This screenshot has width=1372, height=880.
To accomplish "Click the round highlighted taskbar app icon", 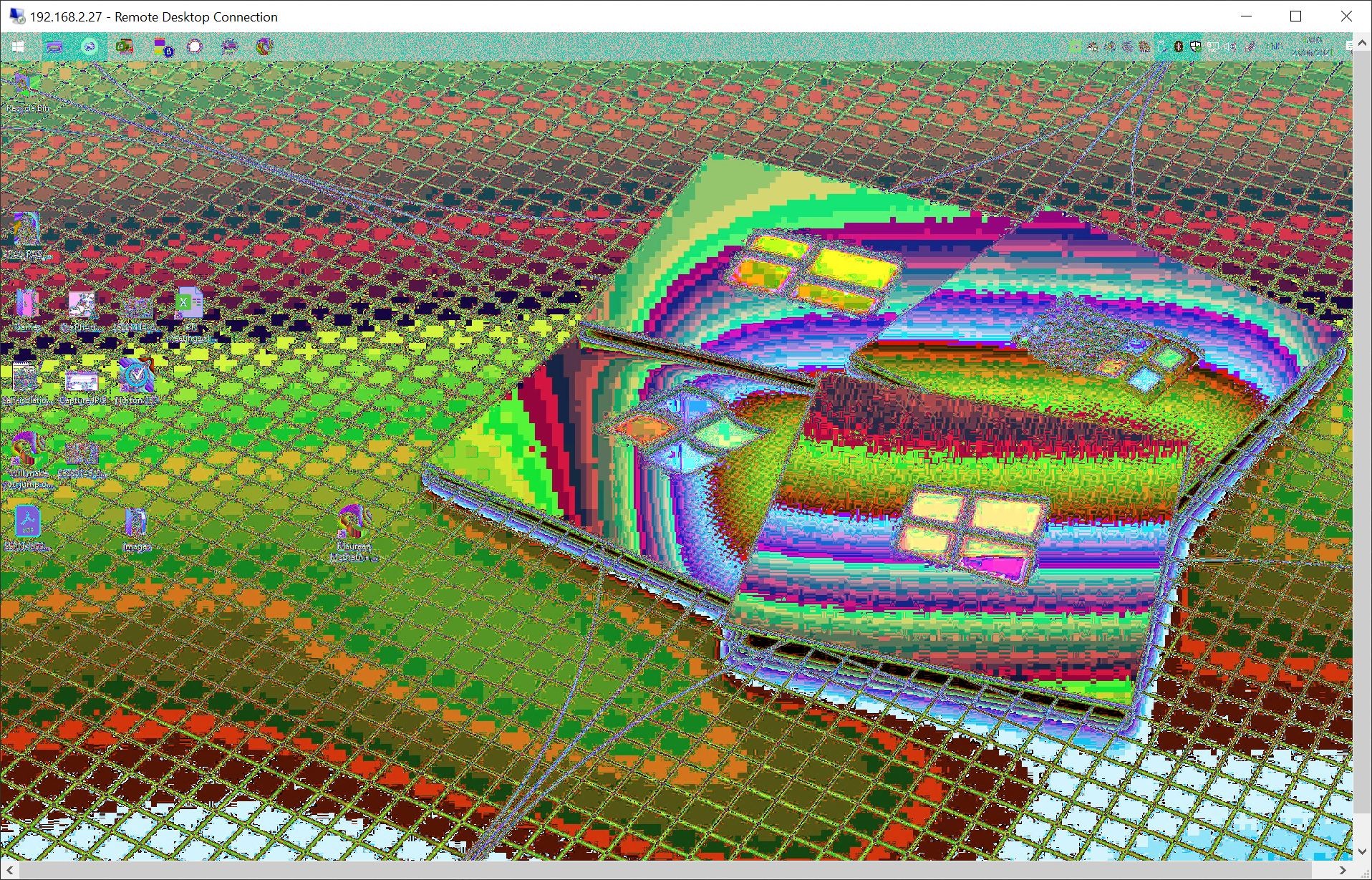I will coord(89,47).
